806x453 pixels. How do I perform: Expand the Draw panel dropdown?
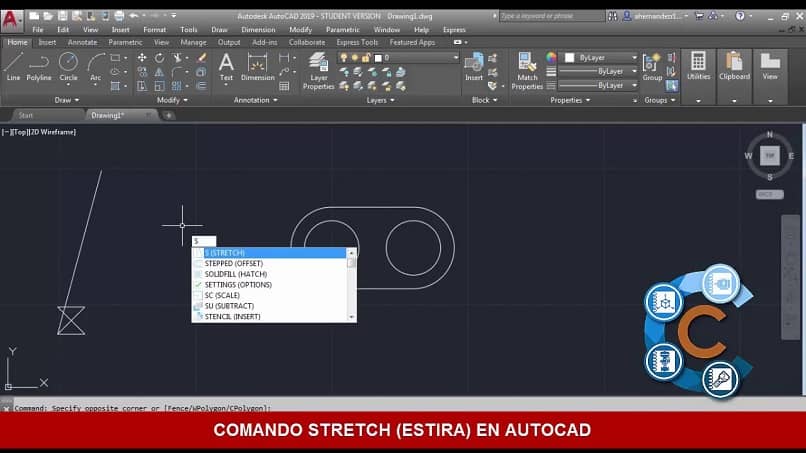[x=68, y=100]
